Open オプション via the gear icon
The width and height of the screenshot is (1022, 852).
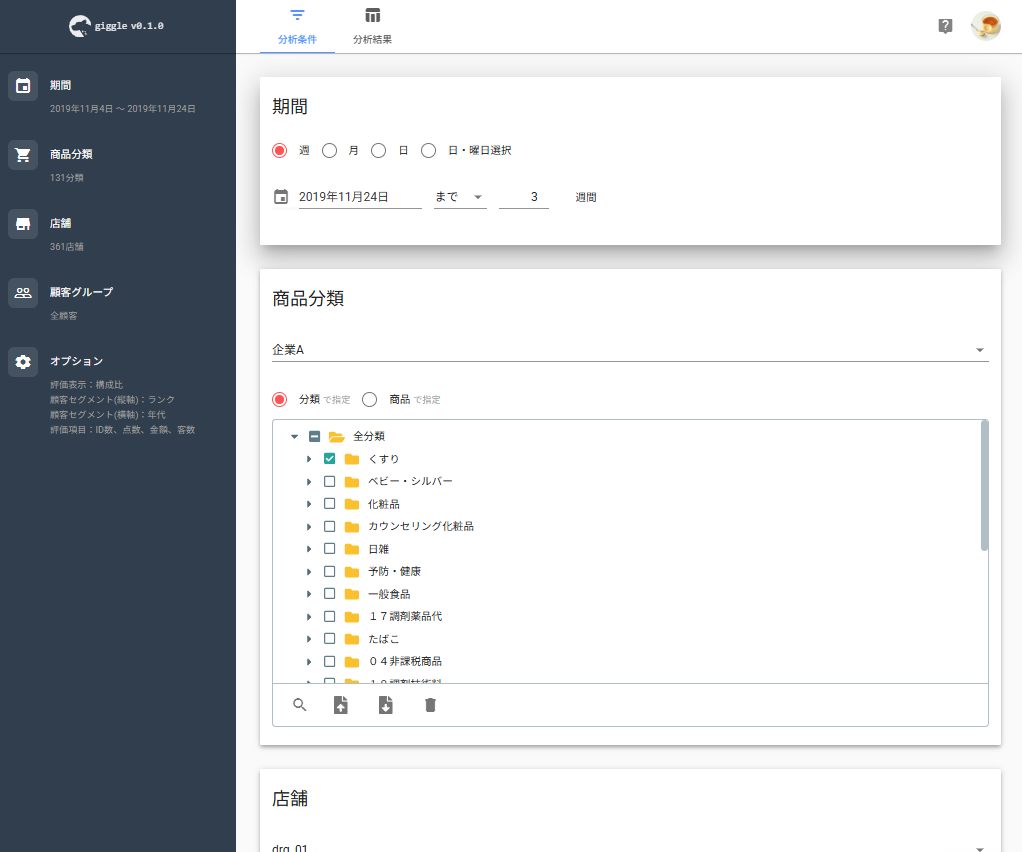pyautogui.click(x=23, y=362)
